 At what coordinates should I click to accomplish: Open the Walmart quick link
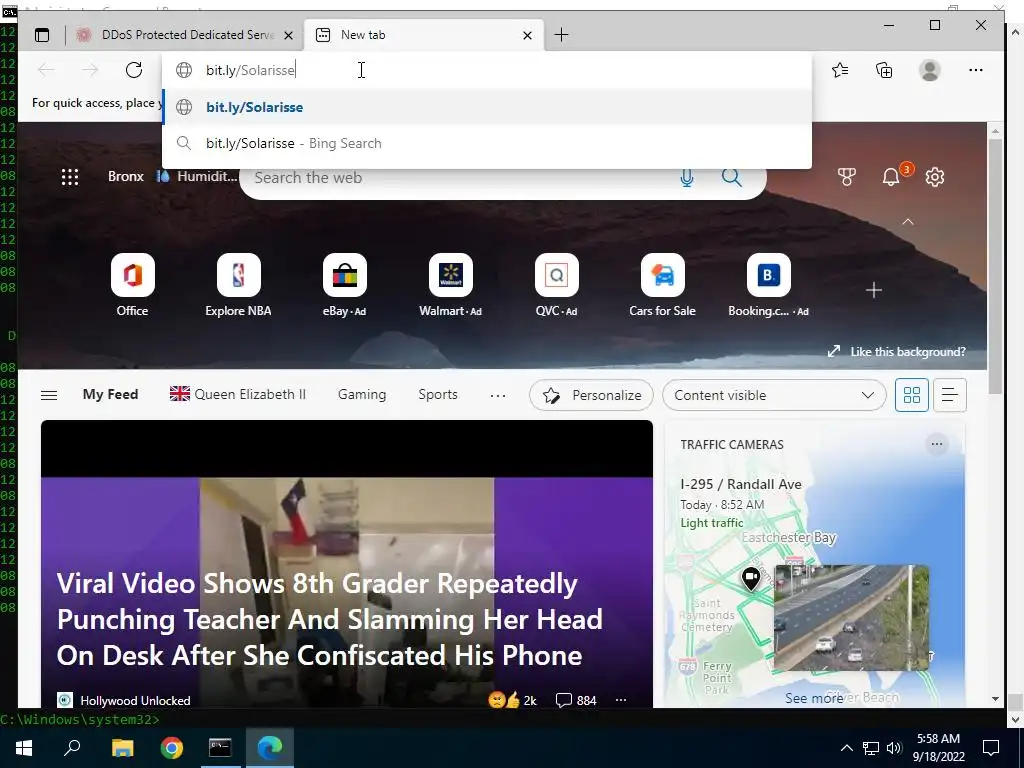point(451,285)
